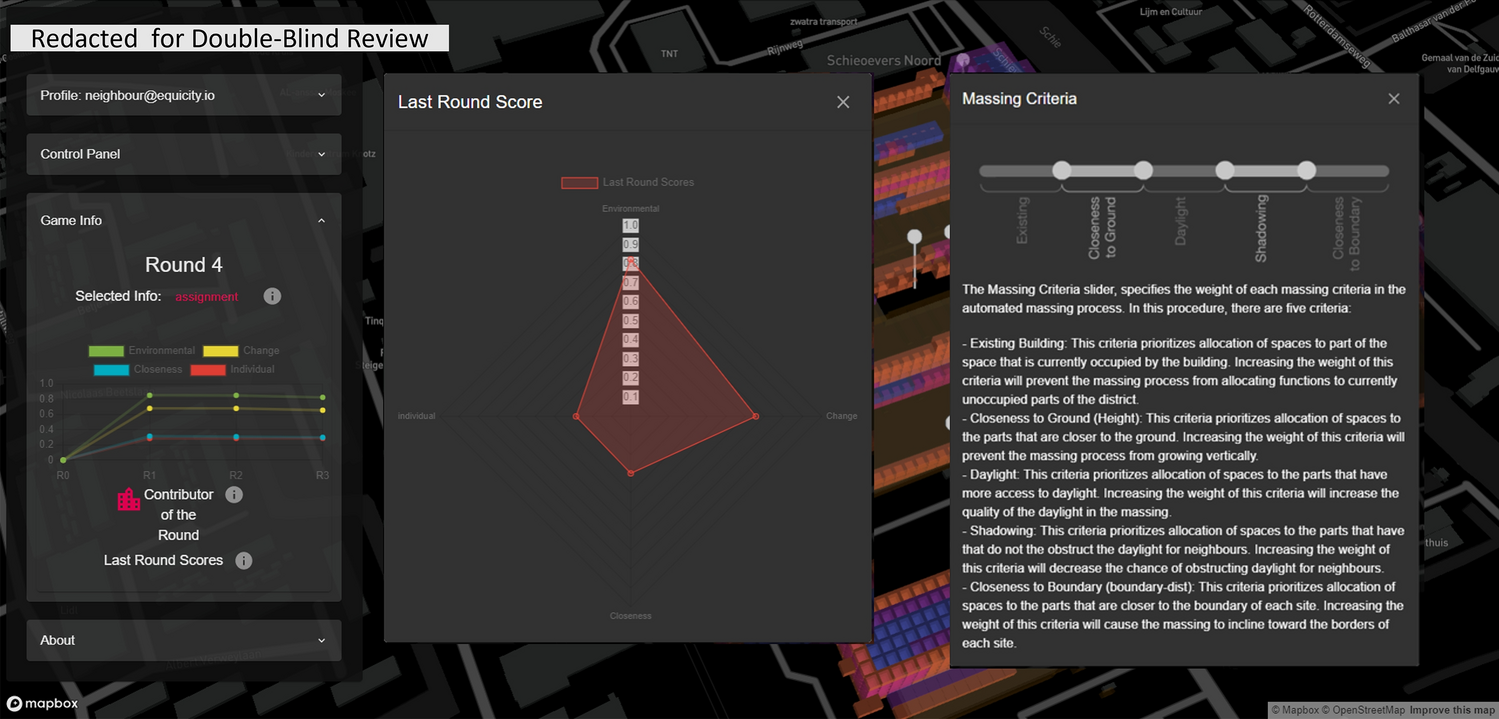Click the Massing Criteria dialog title
Image resolution: width=1499 pixels, height=719 pixels.
(1019, 99)
